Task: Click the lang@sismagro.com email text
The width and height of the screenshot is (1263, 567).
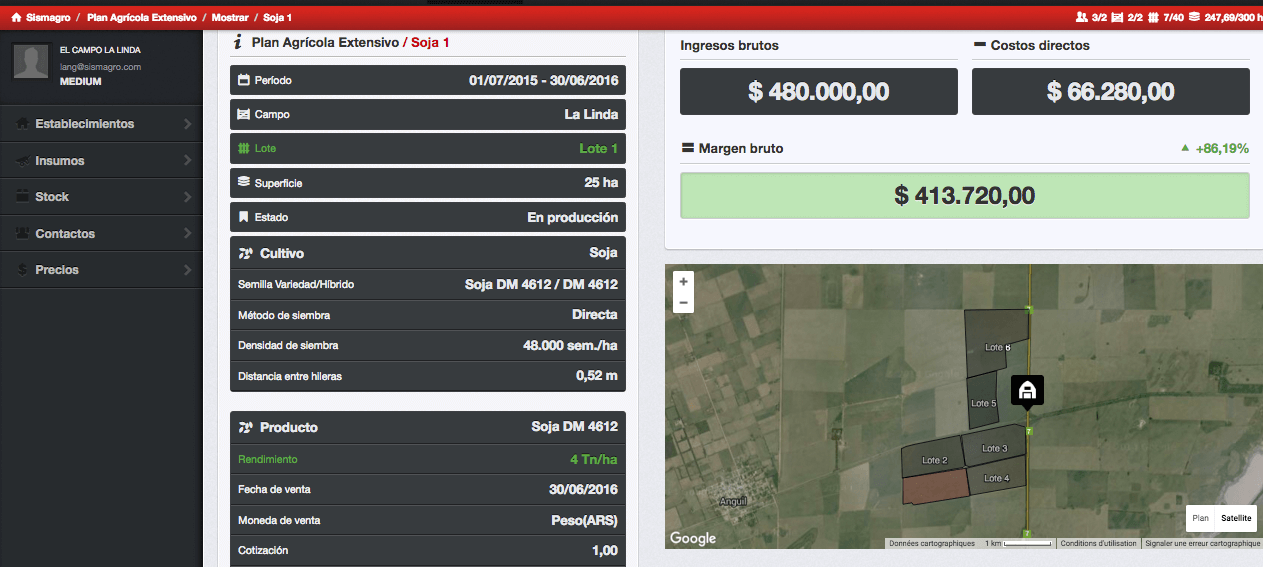Action: [100, 67]
